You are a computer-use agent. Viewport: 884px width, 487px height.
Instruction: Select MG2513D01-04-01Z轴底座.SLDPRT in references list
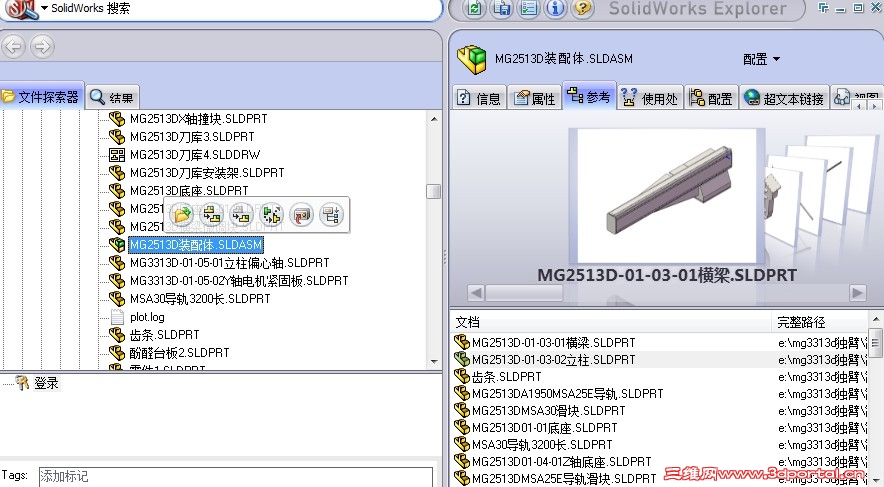coord(562,461)
